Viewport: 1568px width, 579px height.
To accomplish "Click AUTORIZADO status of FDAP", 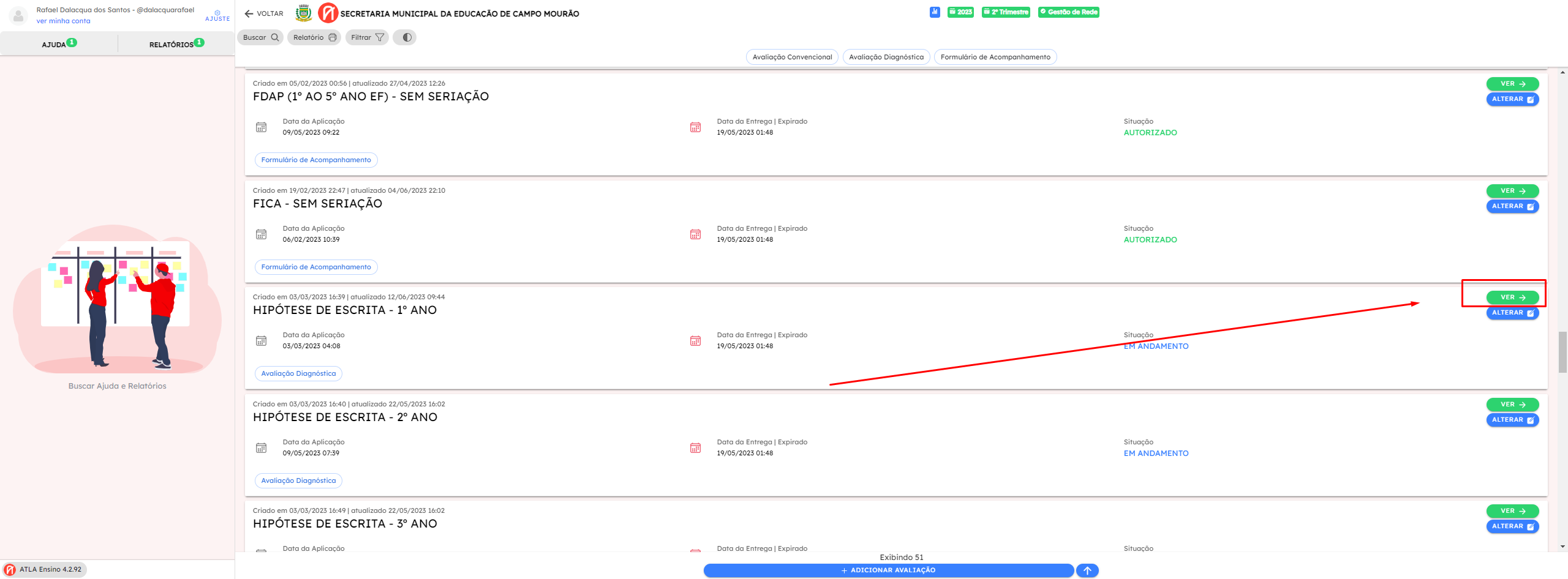I will click(1150, 133).
